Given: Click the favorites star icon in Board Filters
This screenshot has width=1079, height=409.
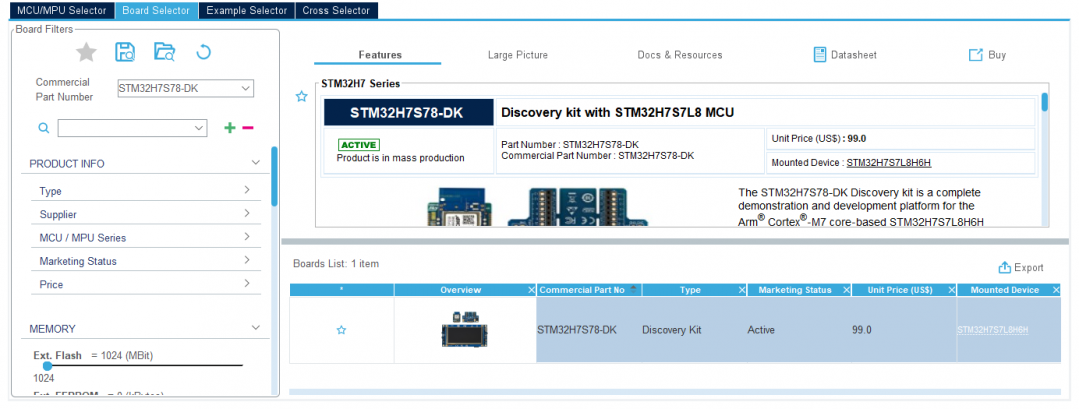Looking at the screenshot, I should click(86, 52).
